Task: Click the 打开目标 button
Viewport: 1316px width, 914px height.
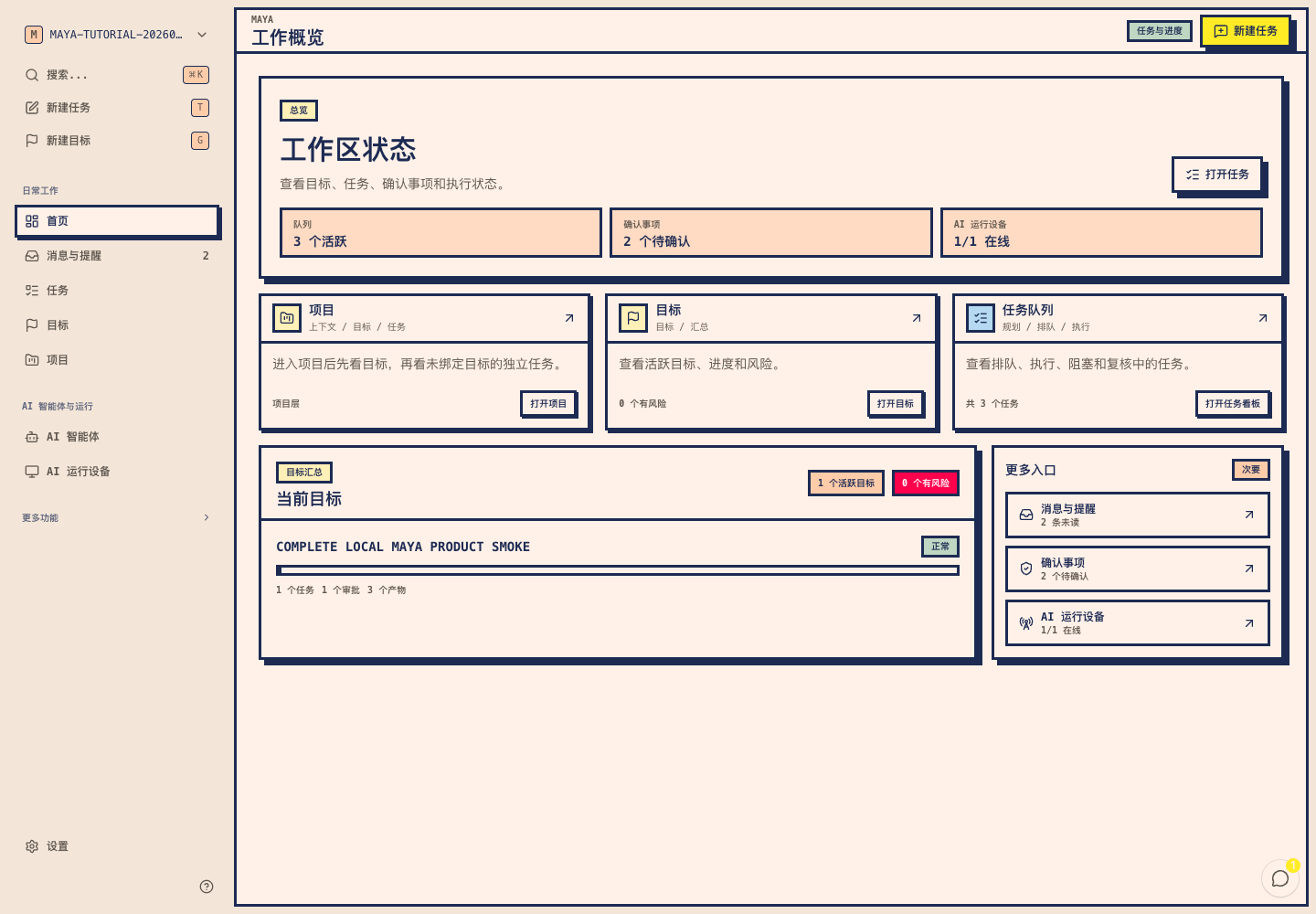Action: coord(896,403)
